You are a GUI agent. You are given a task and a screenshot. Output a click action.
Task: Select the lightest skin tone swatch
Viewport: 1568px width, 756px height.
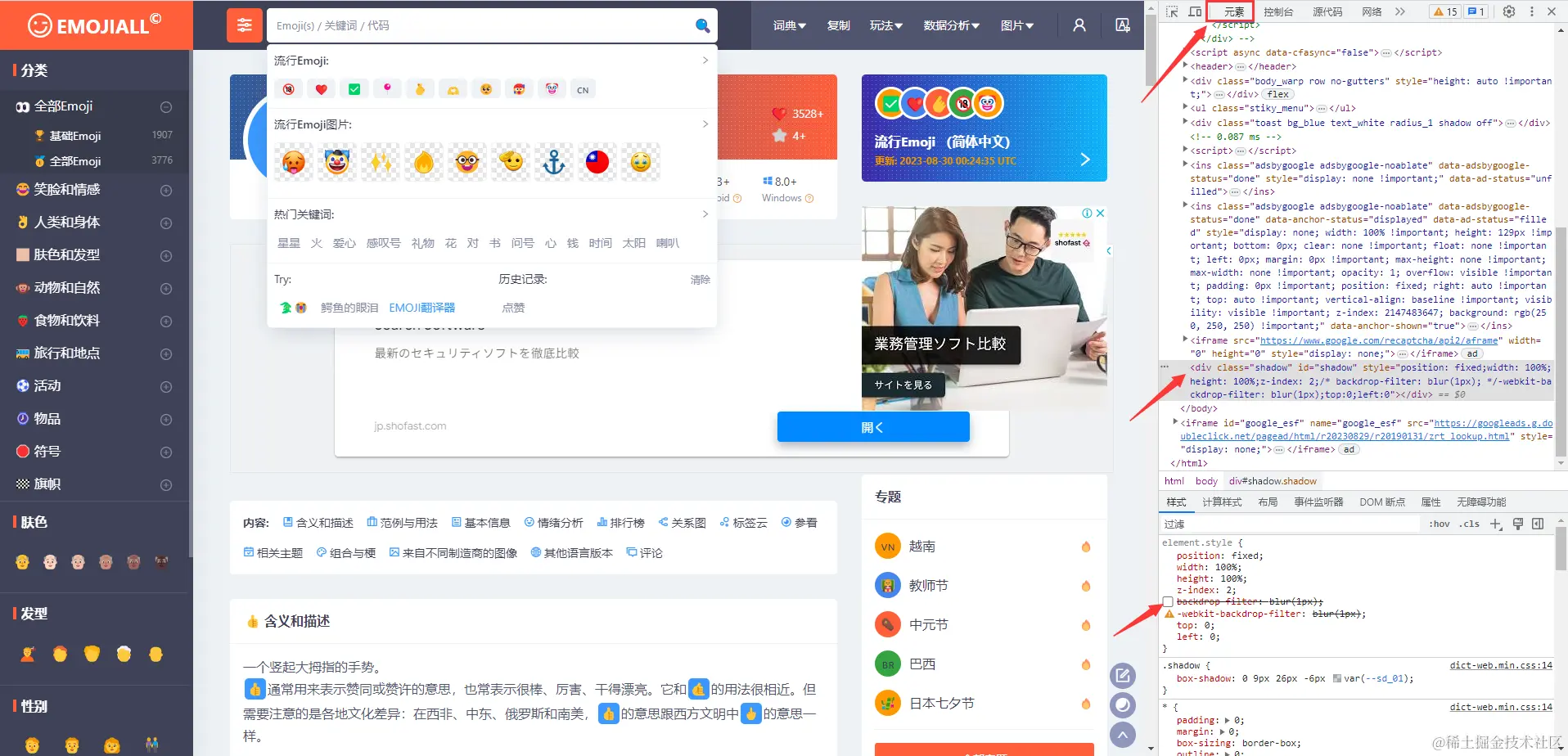pos(50,562)
